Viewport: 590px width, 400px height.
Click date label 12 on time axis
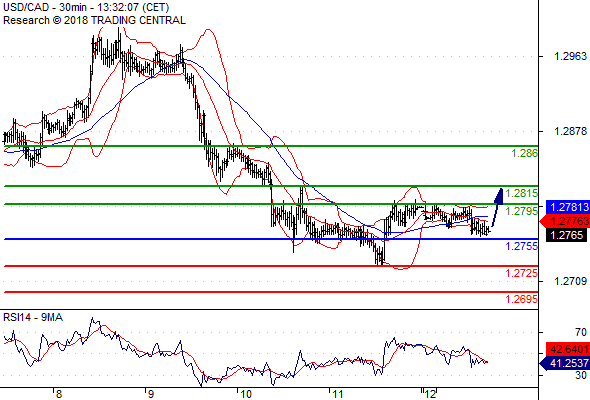coord(430,394)
